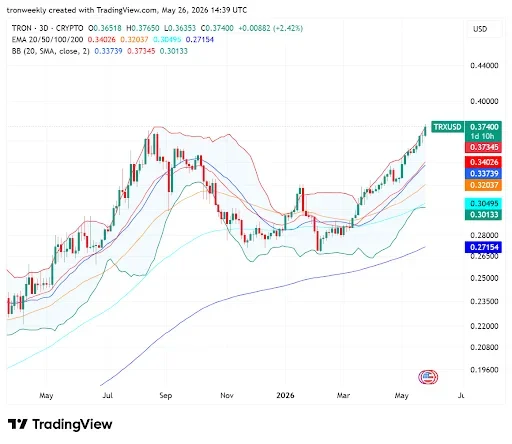Click the 0.25000 price axis label
This screenshot has height=444, width=512.
point(484,278)
